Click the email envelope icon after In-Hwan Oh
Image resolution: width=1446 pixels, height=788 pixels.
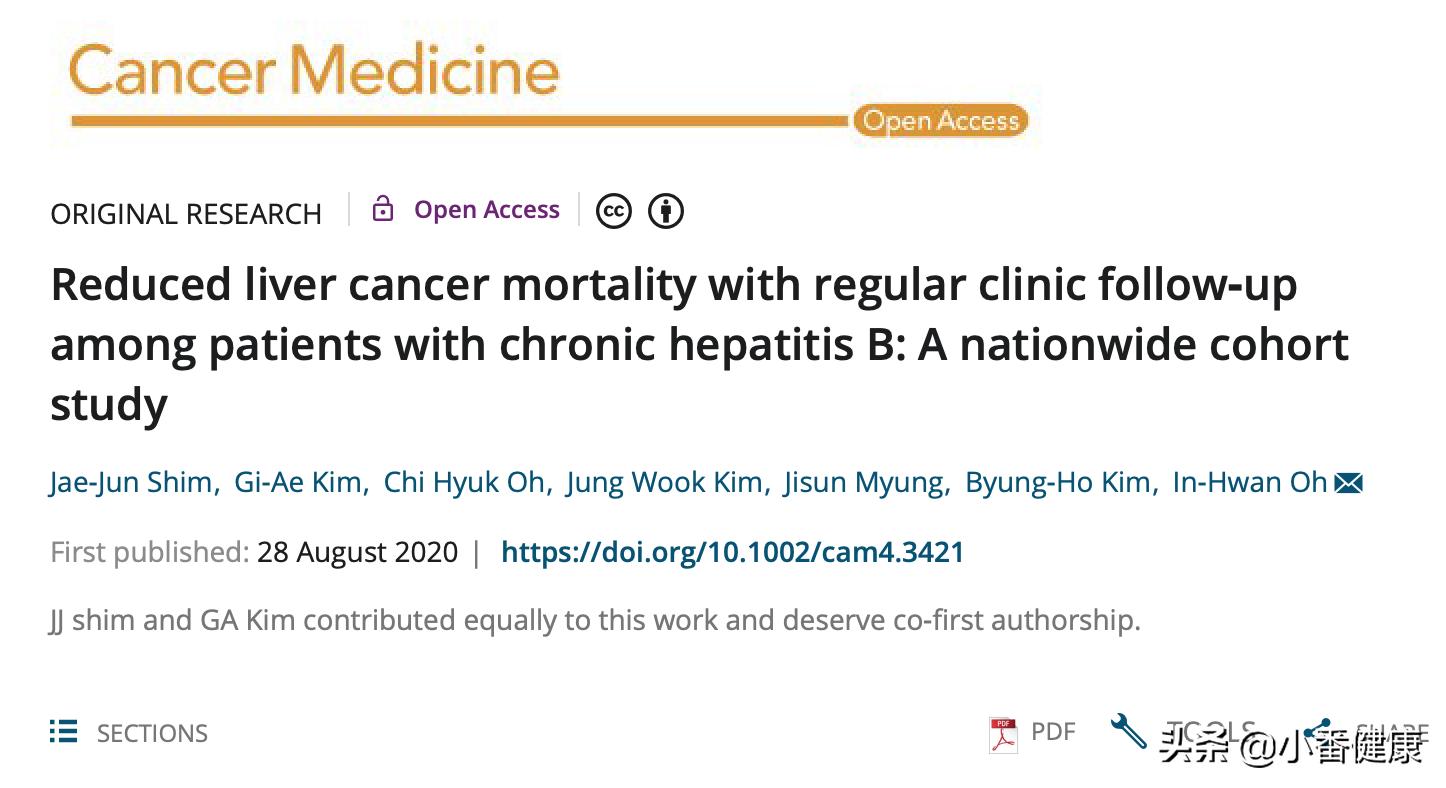1348,483
